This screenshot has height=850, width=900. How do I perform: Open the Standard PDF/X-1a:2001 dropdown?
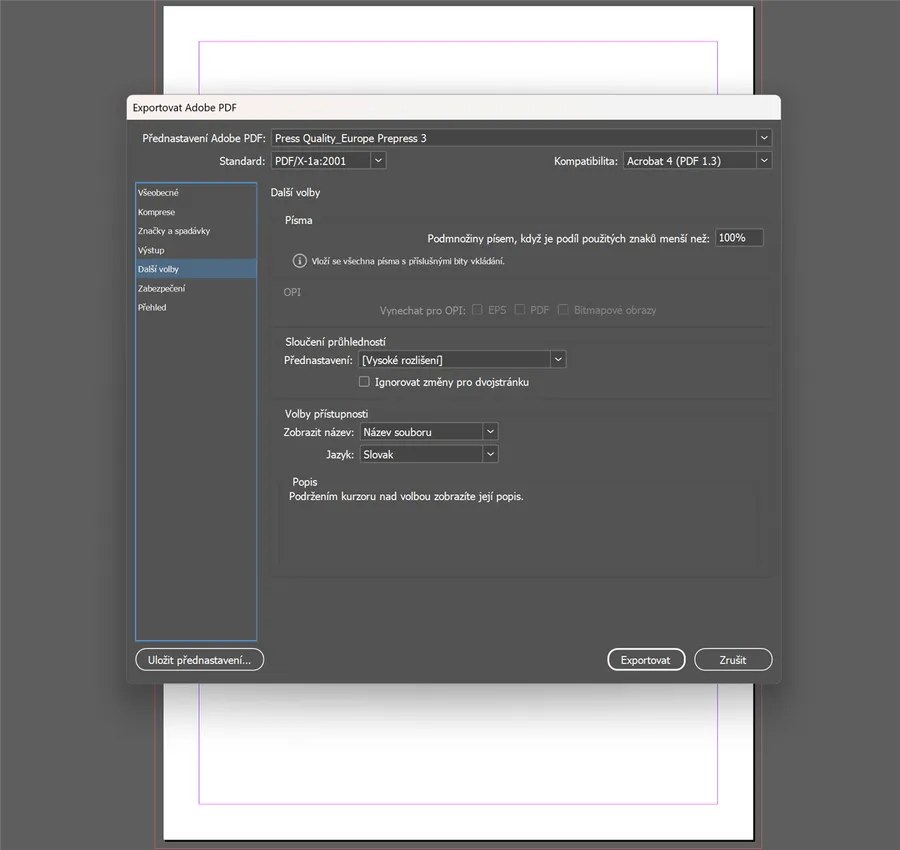click(328, 161)
